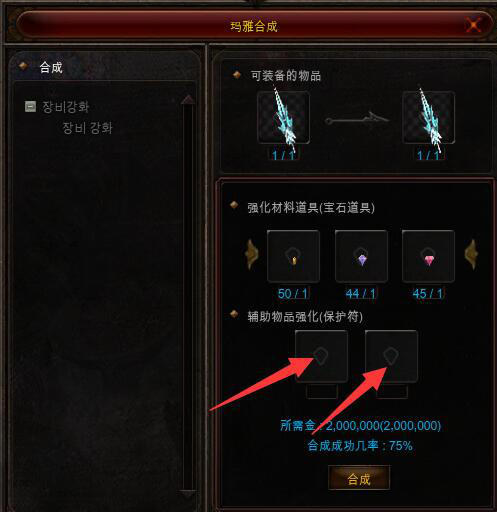Open the 合成 tab header
497x512 pixels.
coord(51,68)
